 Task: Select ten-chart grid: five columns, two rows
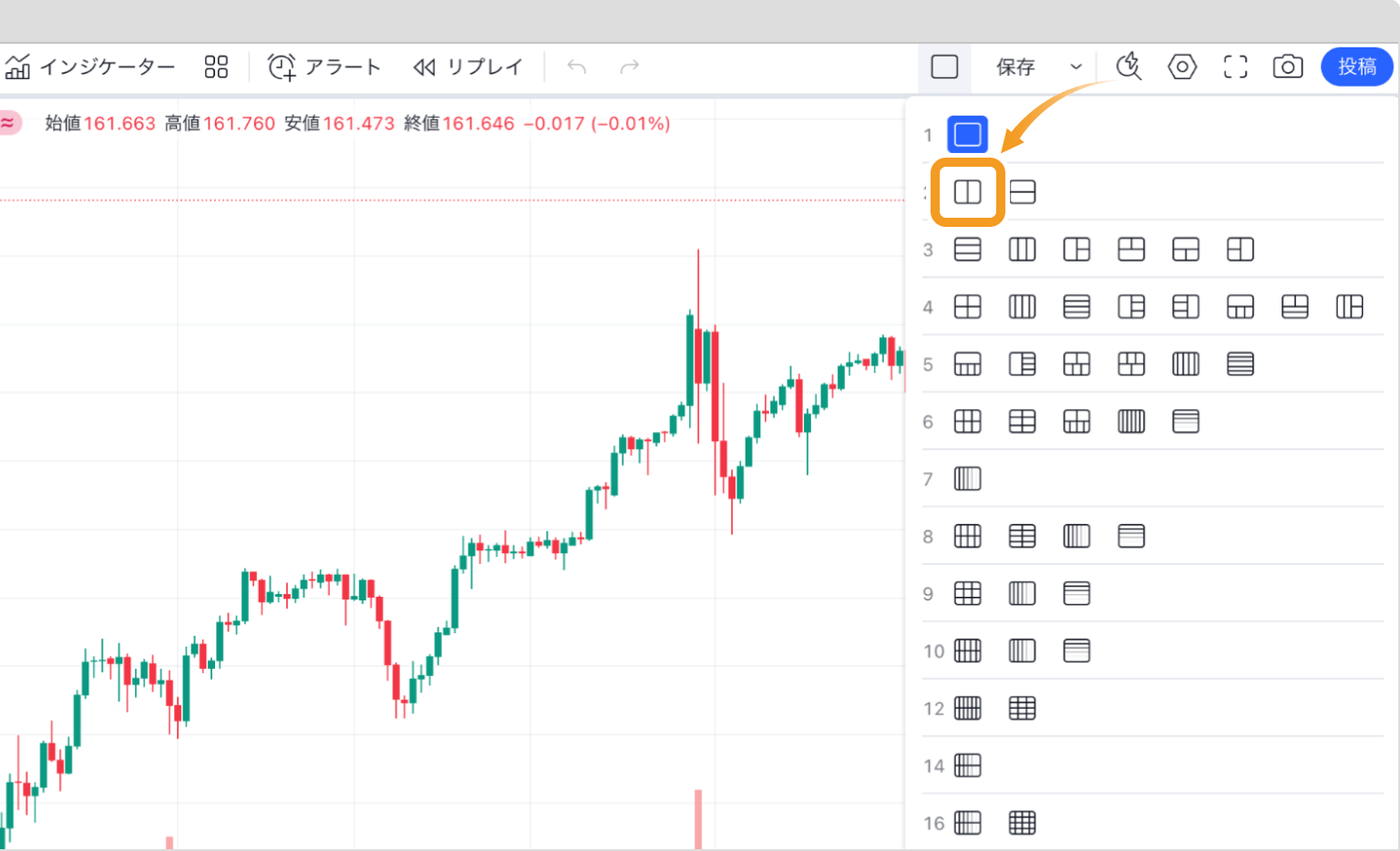[x=967, y=651]
